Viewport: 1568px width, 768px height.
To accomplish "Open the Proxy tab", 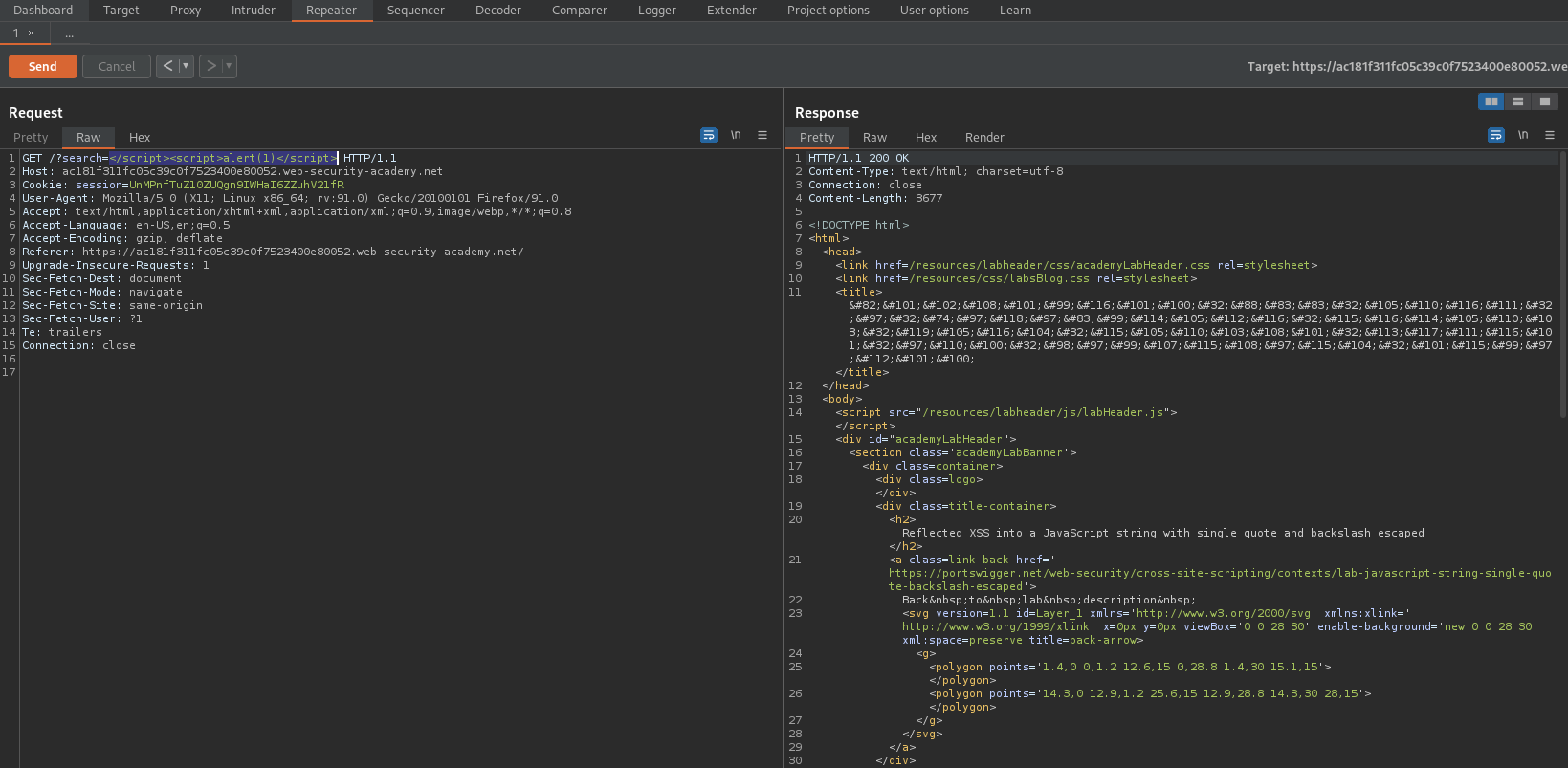I will click(186, 11).
